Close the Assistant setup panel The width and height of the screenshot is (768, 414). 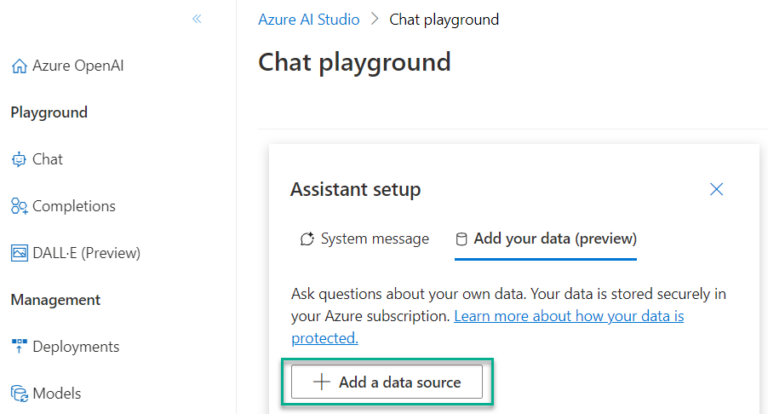point(716,189)
